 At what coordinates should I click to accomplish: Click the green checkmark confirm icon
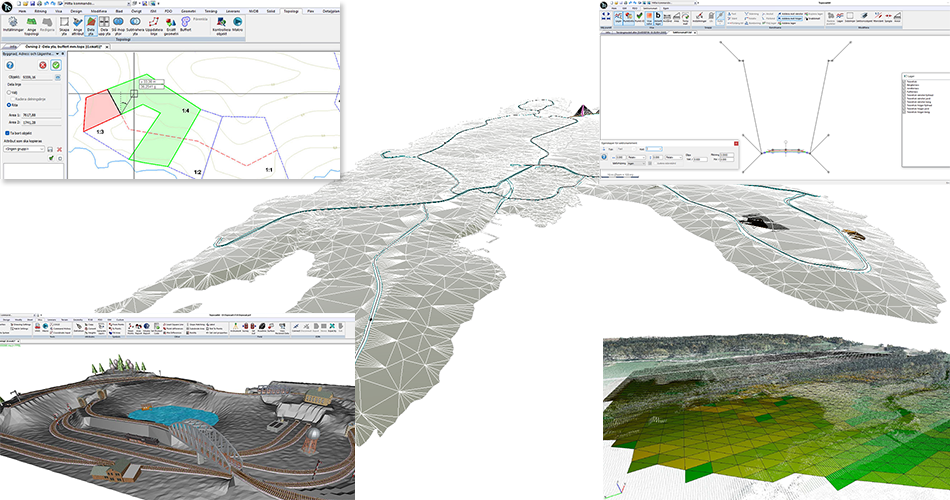tap(56, 65)
